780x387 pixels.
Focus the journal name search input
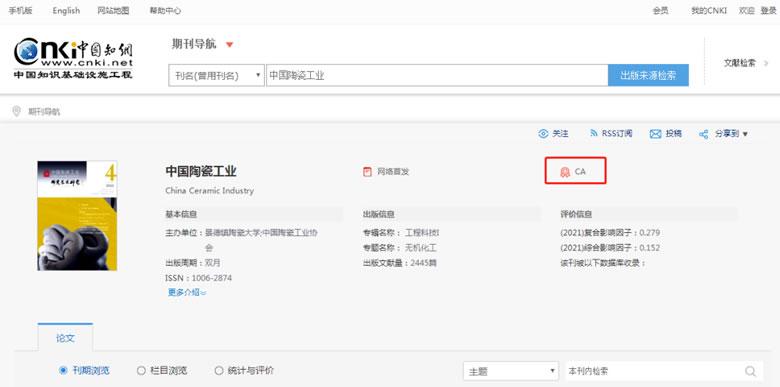click(x=437, y=76)
